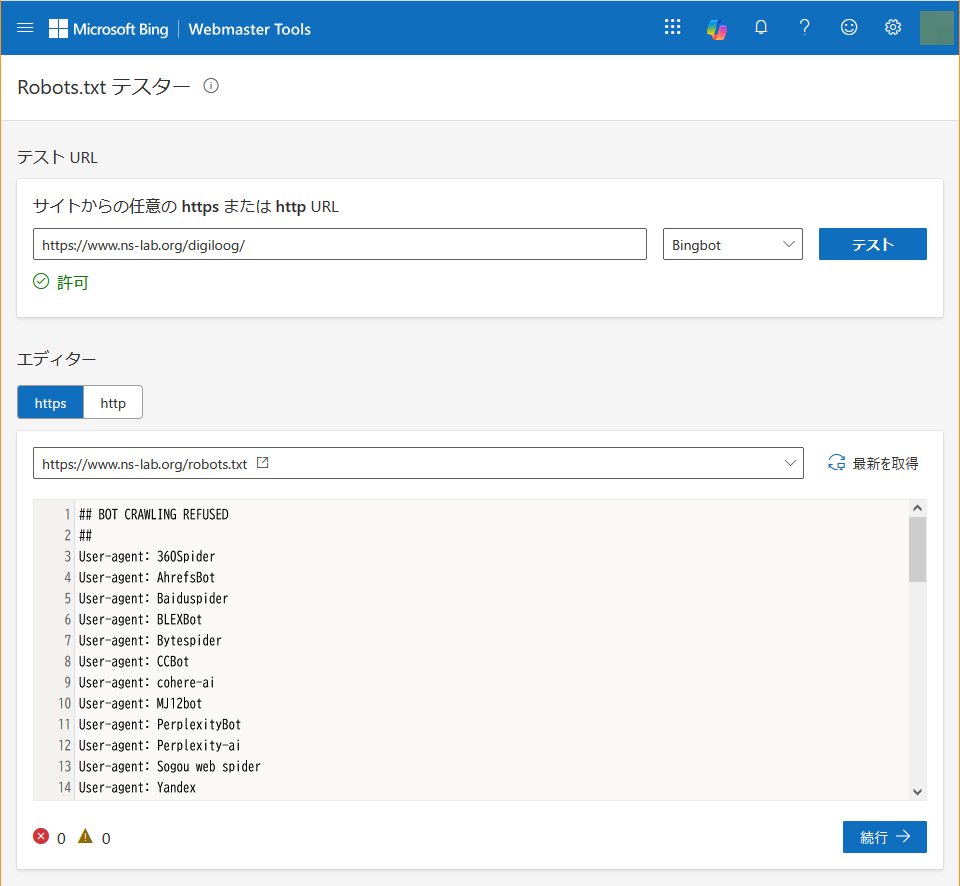
Task: Click line 'User-agent: MJ12bot'
Action: tap(140, 704)
